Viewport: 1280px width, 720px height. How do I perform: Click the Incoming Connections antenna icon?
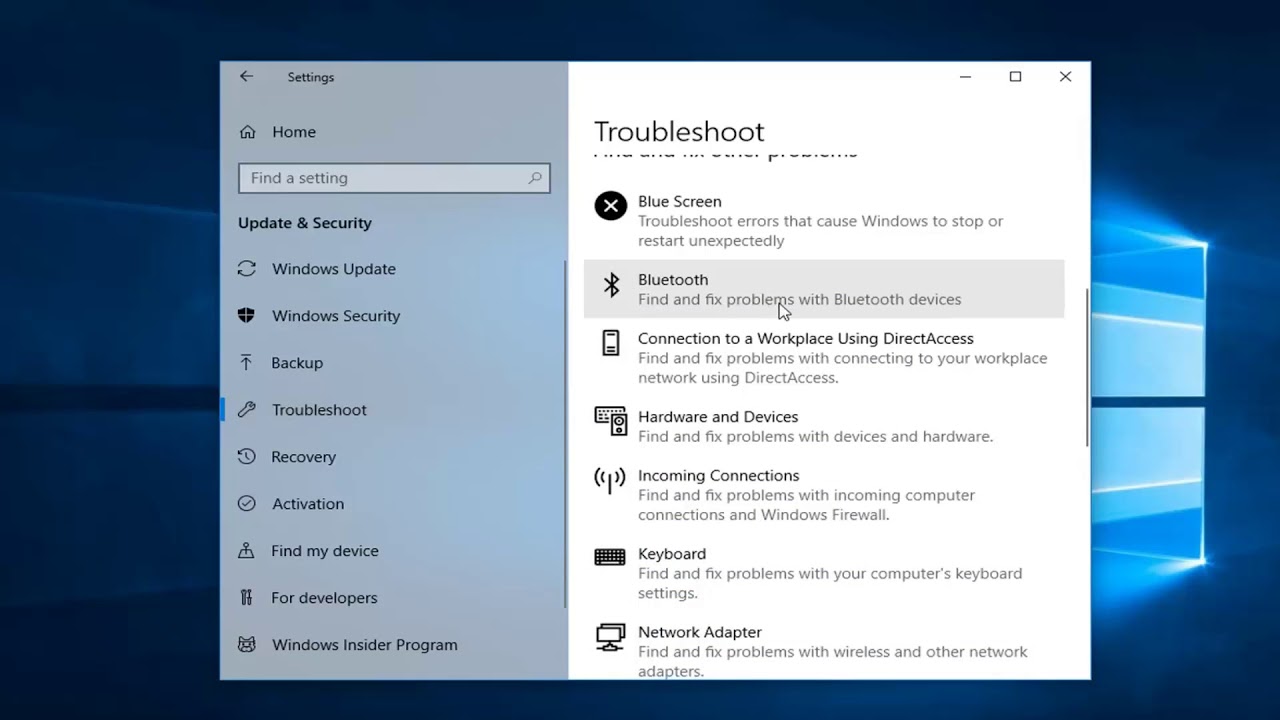click(x=610, y=481)
